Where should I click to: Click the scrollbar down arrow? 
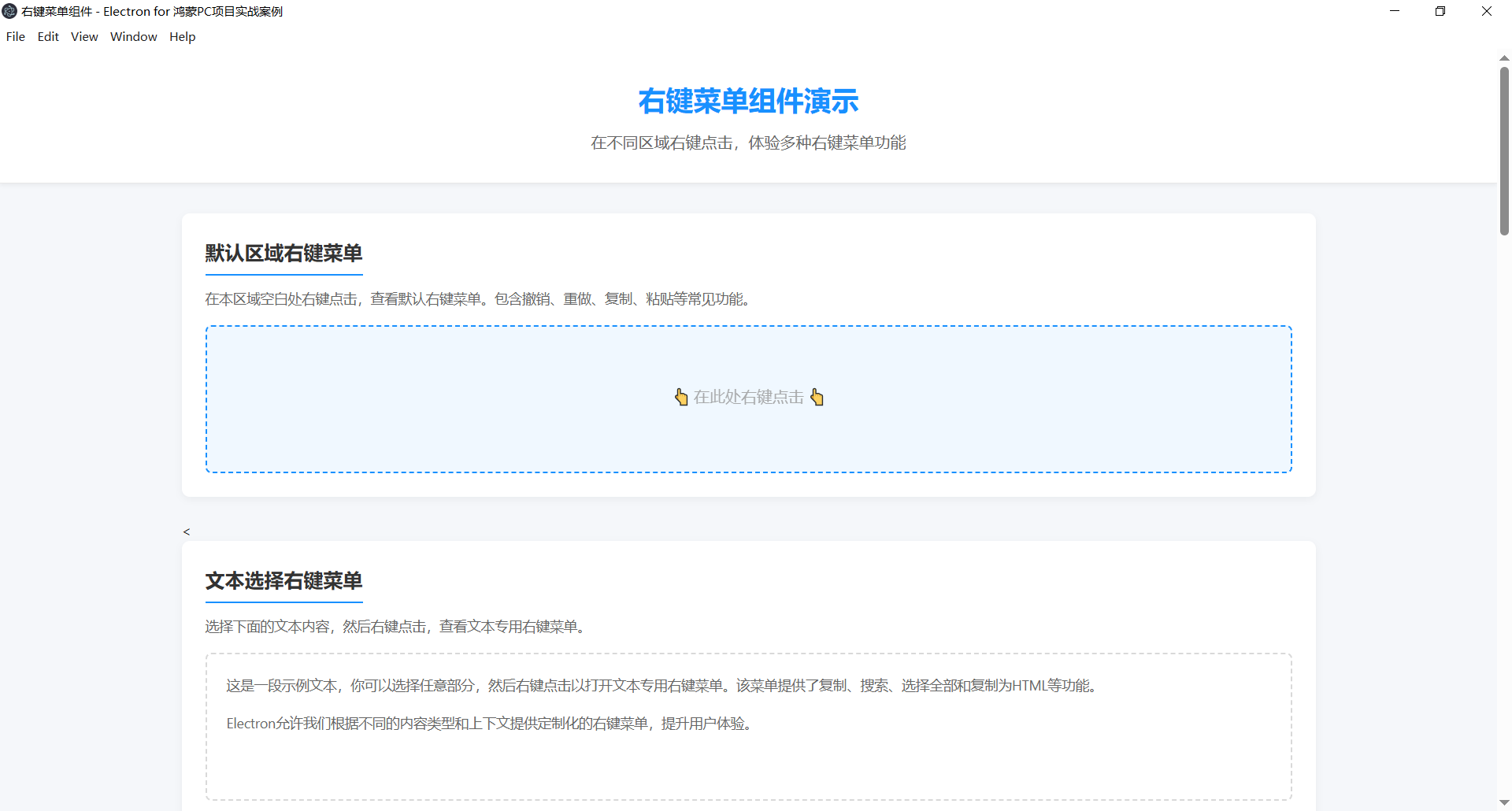coord(1504,803)
